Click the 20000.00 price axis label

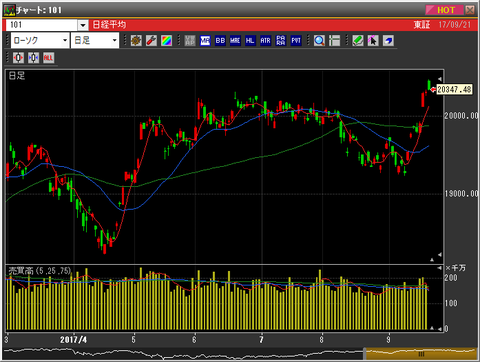click(x=461, y=116)
